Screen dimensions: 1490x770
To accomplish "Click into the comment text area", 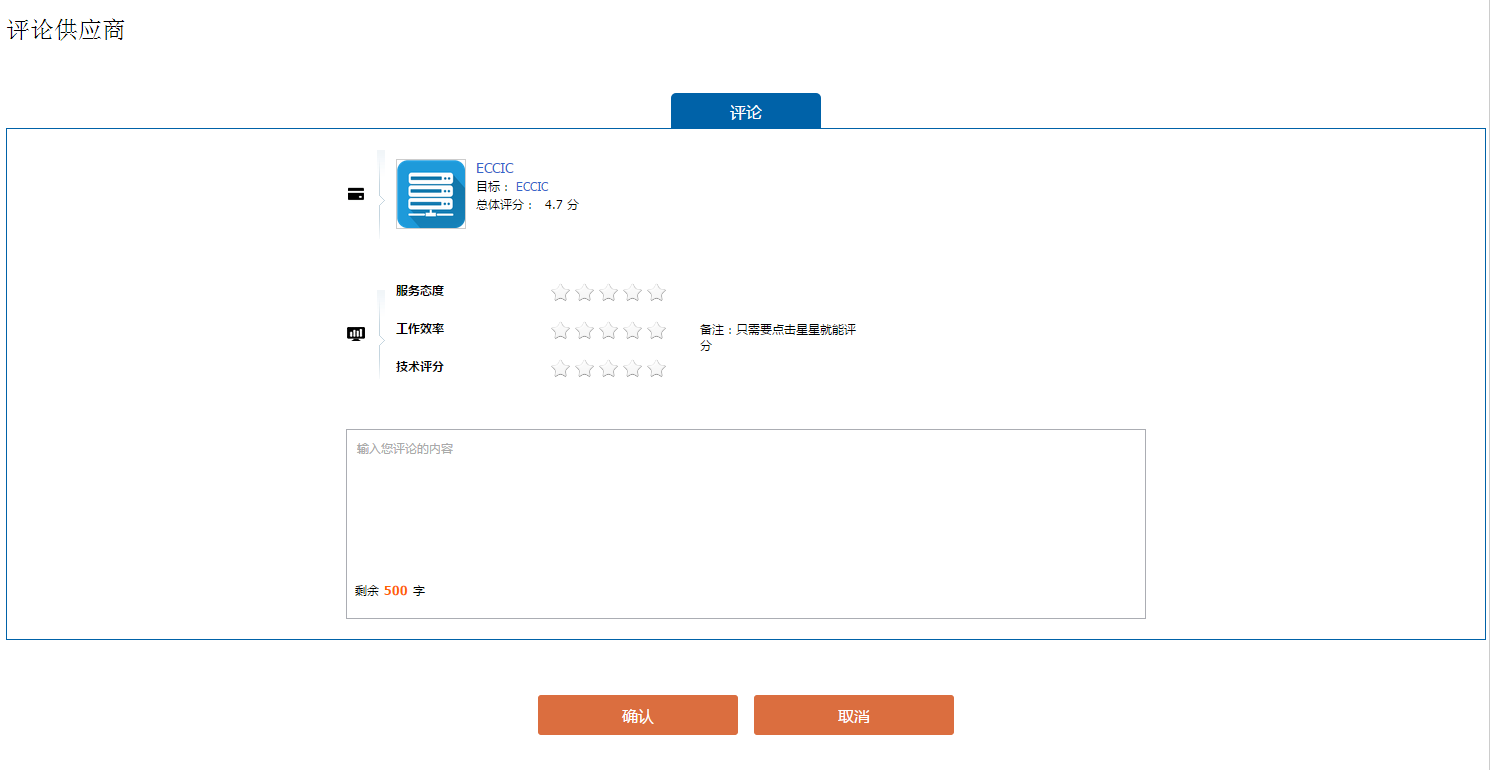I will click(745, 510).
